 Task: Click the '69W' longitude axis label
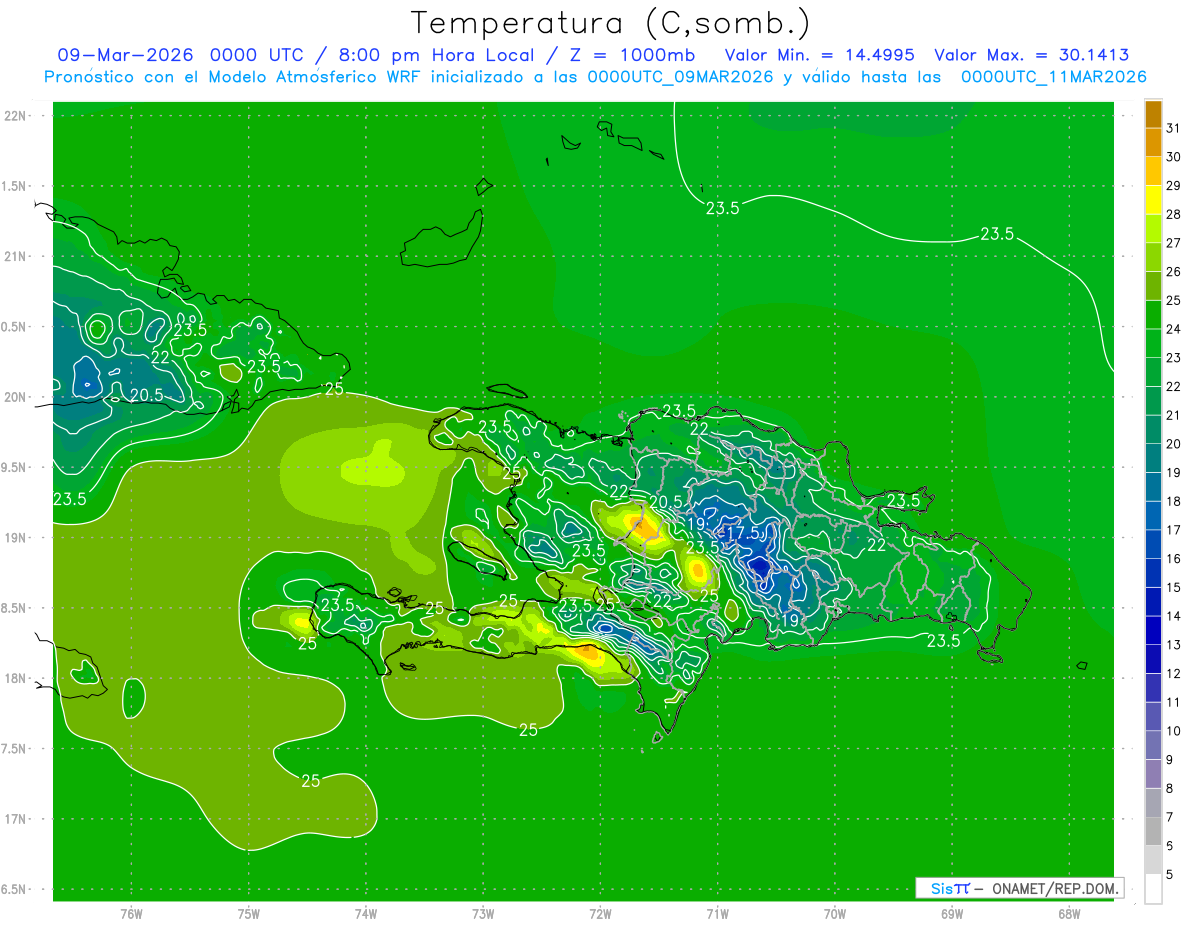pyautogui.click(x=952, y=914)
